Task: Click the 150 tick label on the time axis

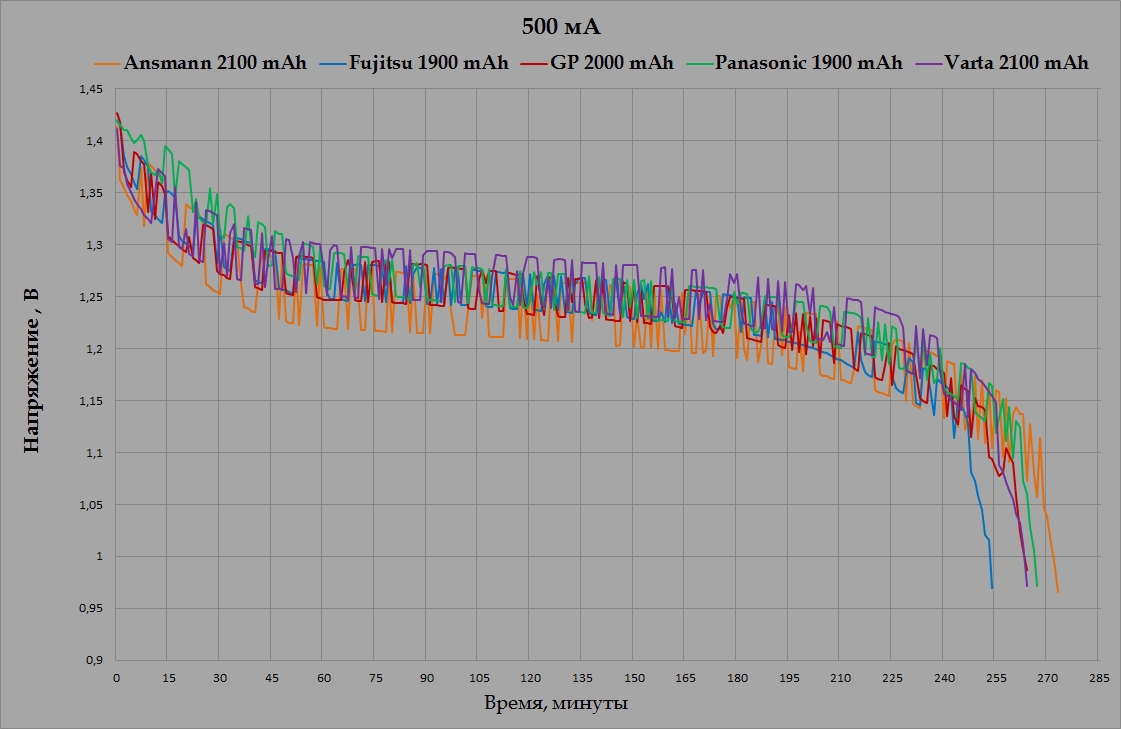Action: click(x=633, y=677)
